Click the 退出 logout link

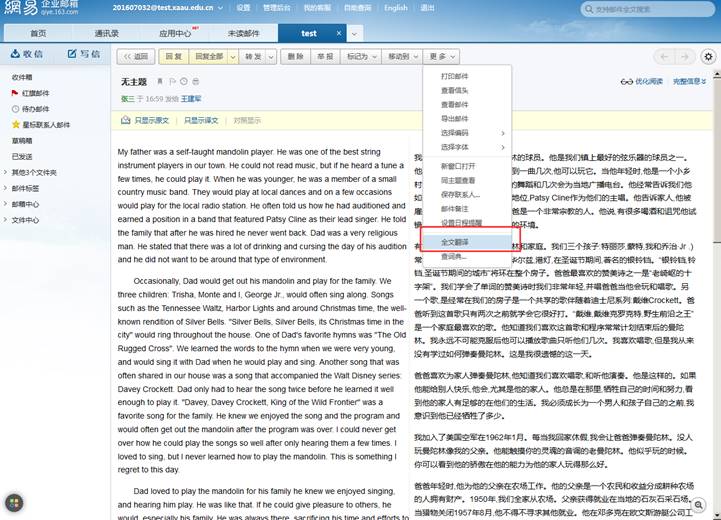click(x=428, y=8)
